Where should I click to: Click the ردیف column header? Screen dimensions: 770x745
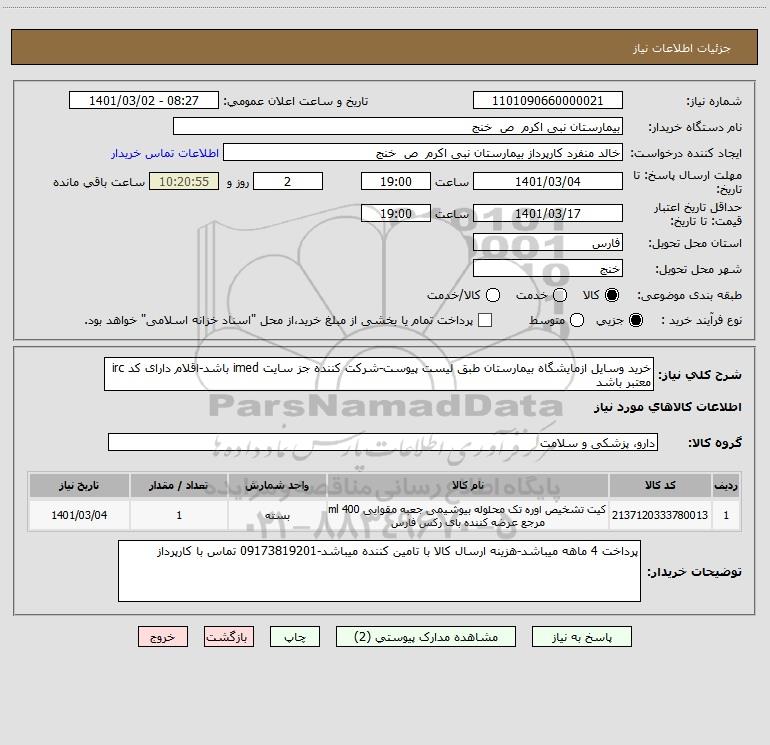point(726,485)
